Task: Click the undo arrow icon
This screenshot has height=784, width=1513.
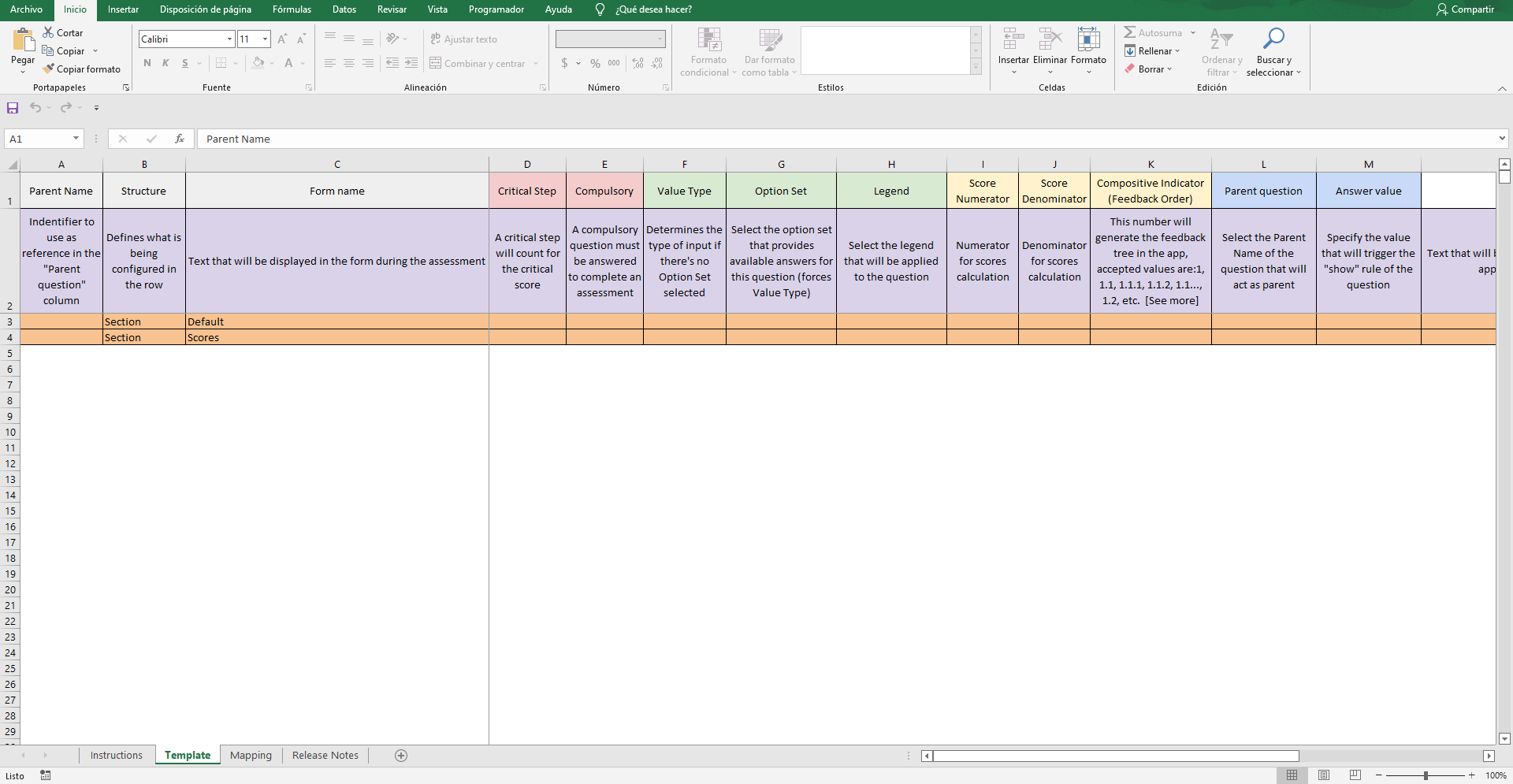Action: click(x=35, y=107)
